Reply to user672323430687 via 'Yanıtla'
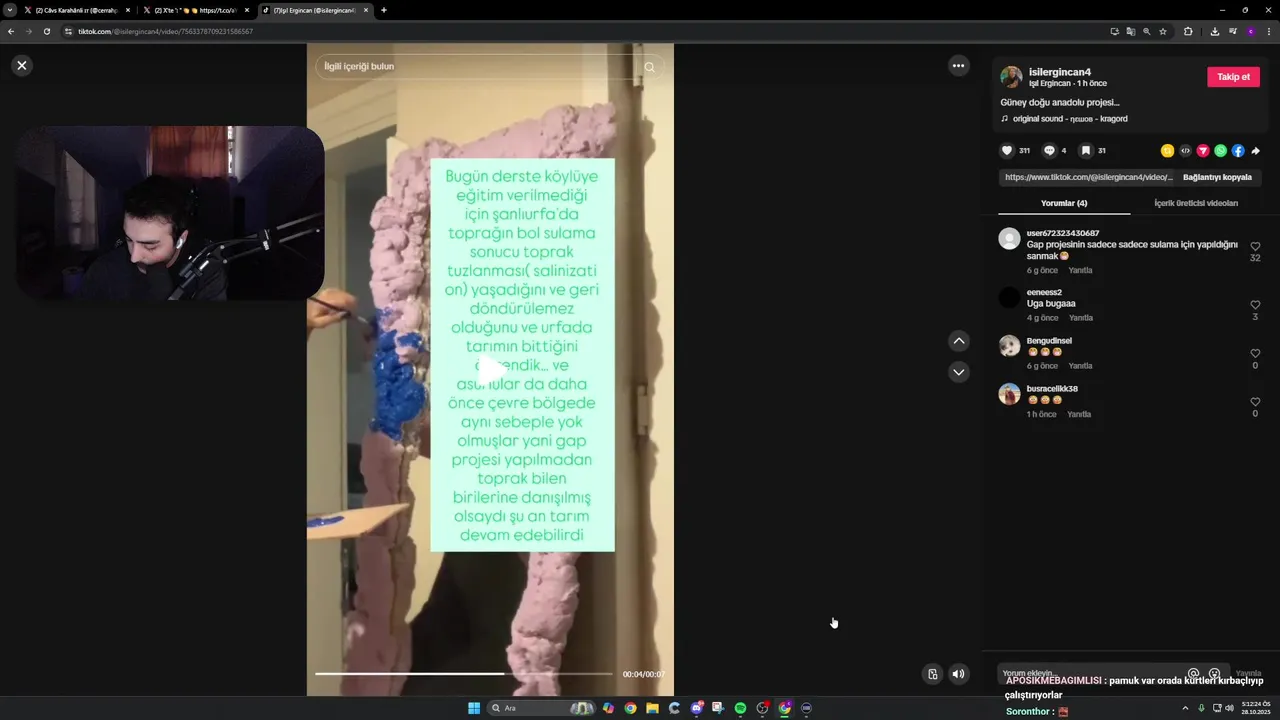This screenshot has height=720, width=1280. click(x=1080, y=270)
